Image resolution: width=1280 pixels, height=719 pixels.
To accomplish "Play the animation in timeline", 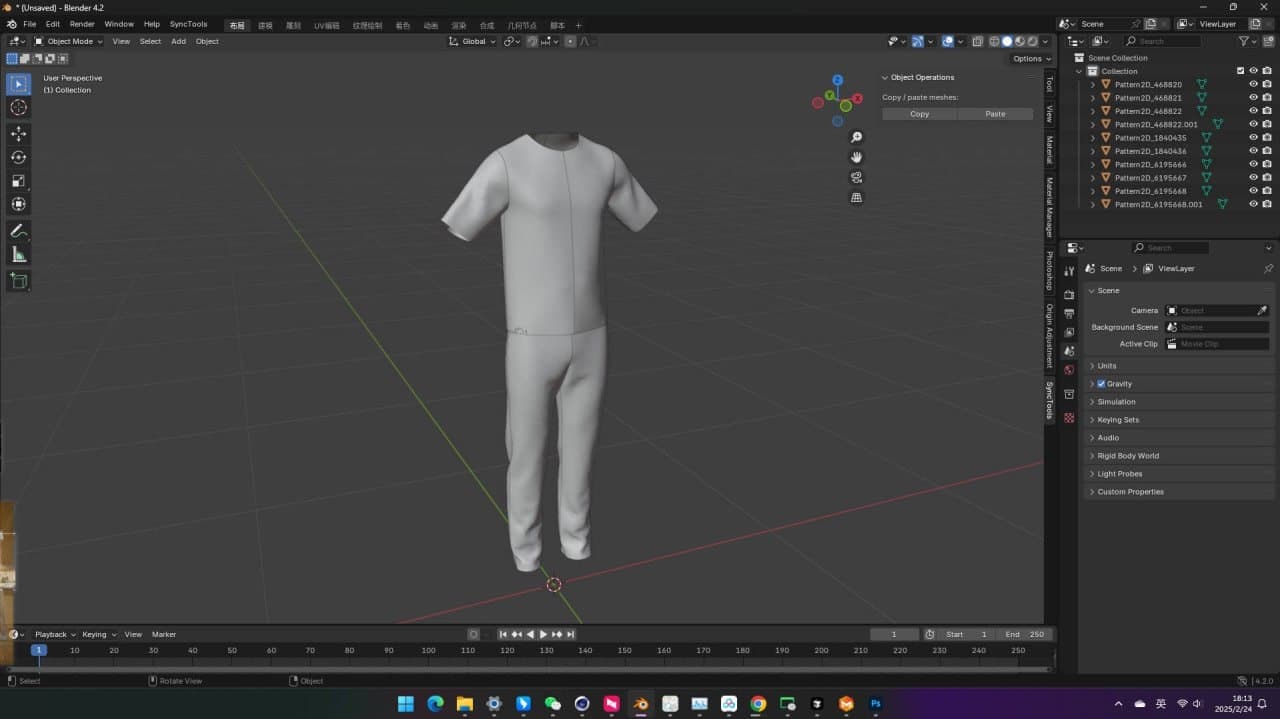I will (x=543, y=634).
